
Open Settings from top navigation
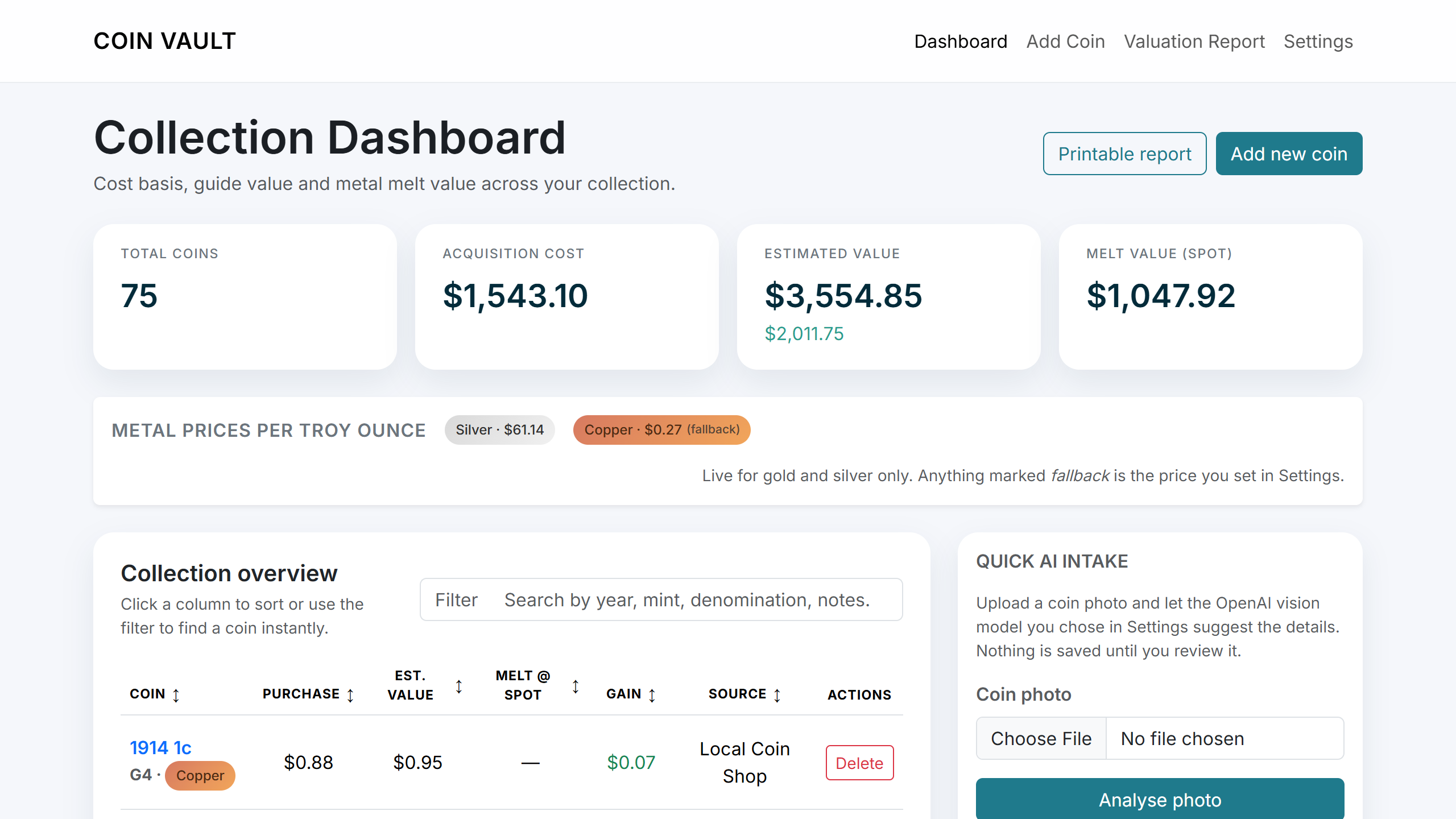click(1318, 42)
